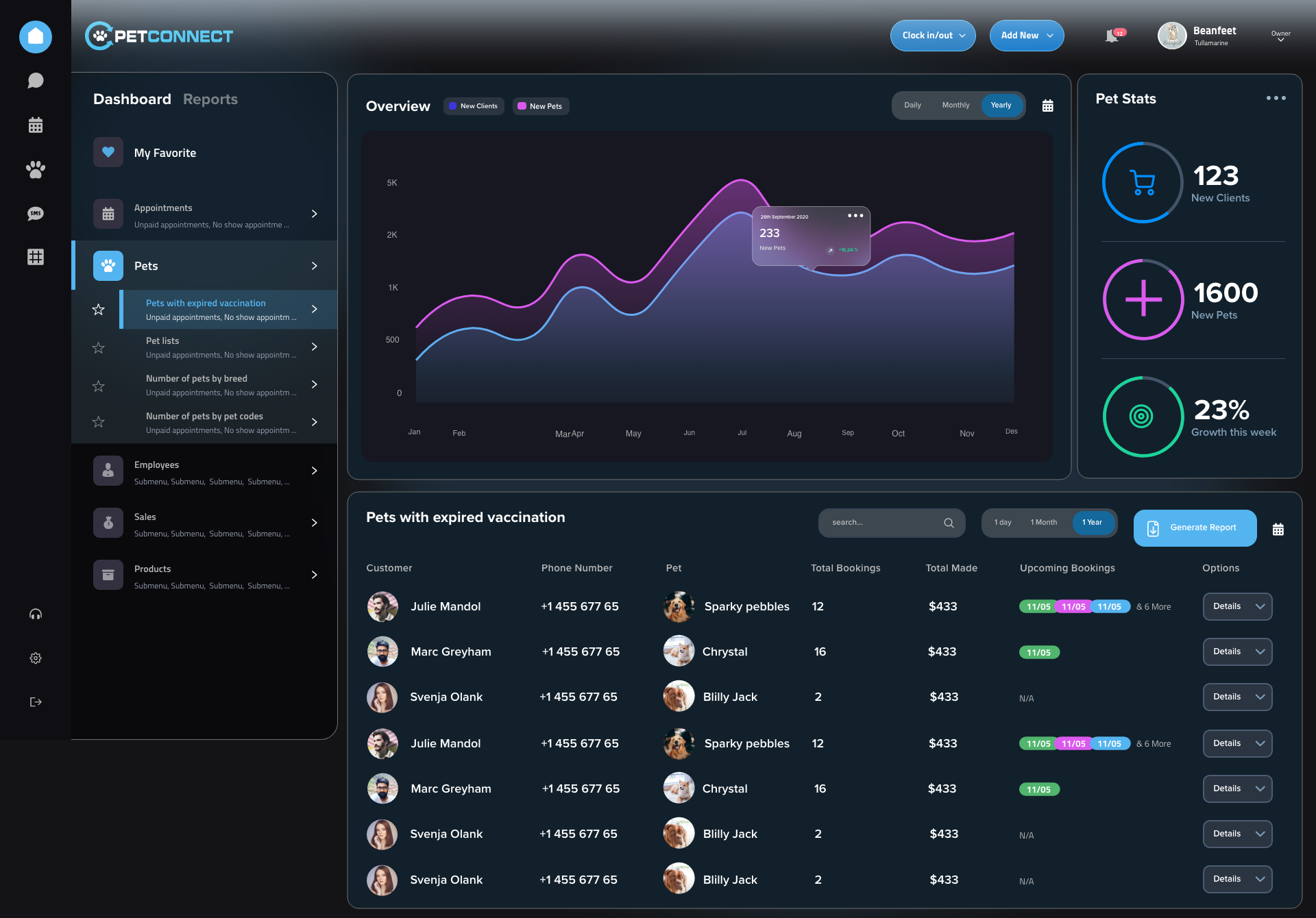1316x918 pixels.
Task: Click the paw pets sidebar icon
Action: (36, 169)
